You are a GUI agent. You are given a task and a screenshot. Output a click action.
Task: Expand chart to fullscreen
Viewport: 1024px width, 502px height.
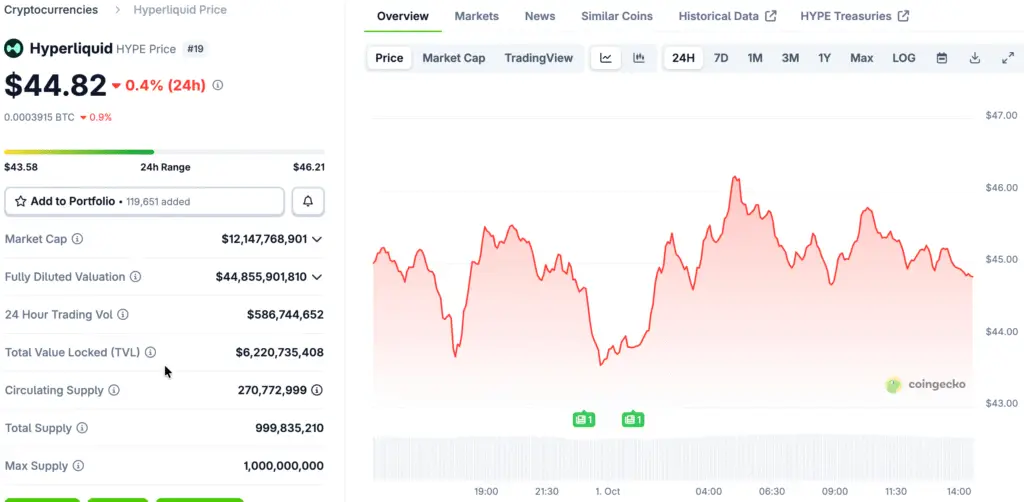point(1007,58)
